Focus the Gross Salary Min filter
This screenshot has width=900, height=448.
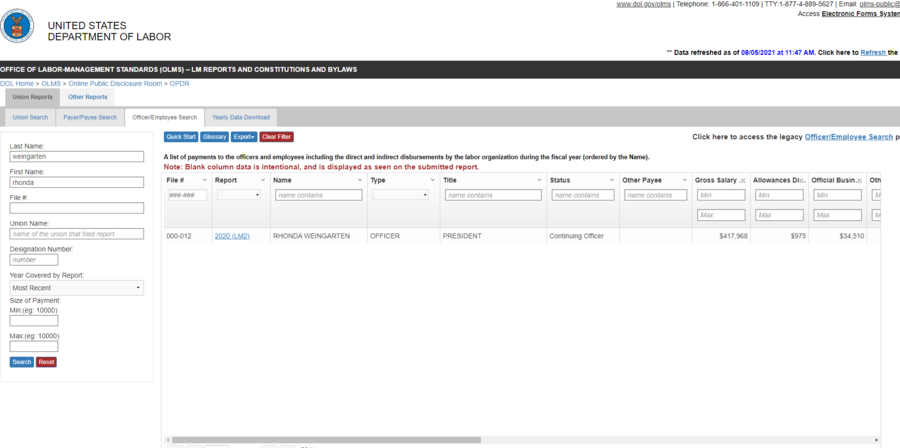721,195
